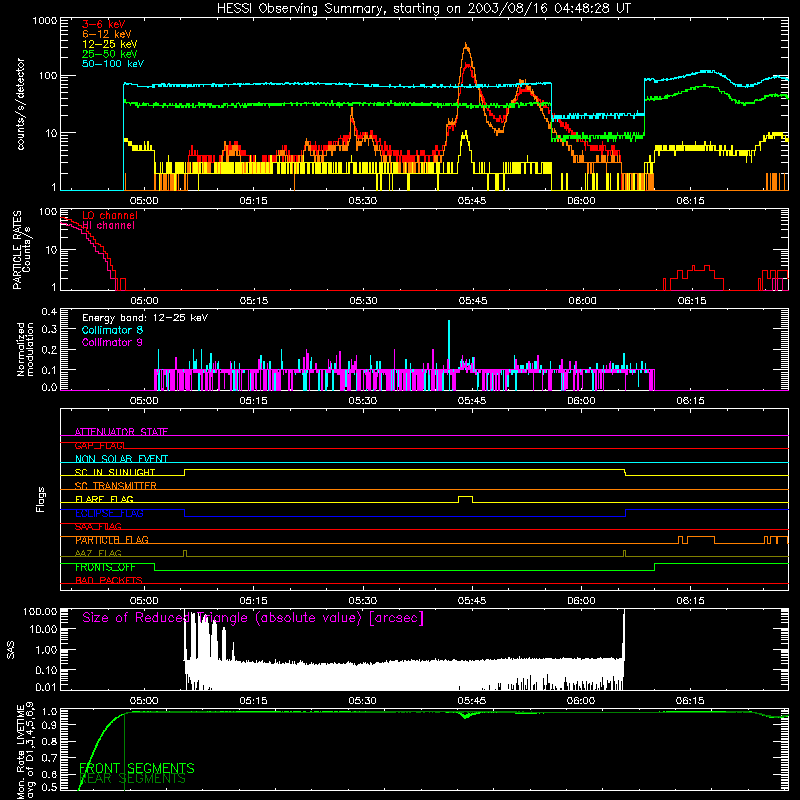This screenshot has width=800, height=800.
Task: Click the 05:45 tick under the counts panel
Action: tap(472, 201)
